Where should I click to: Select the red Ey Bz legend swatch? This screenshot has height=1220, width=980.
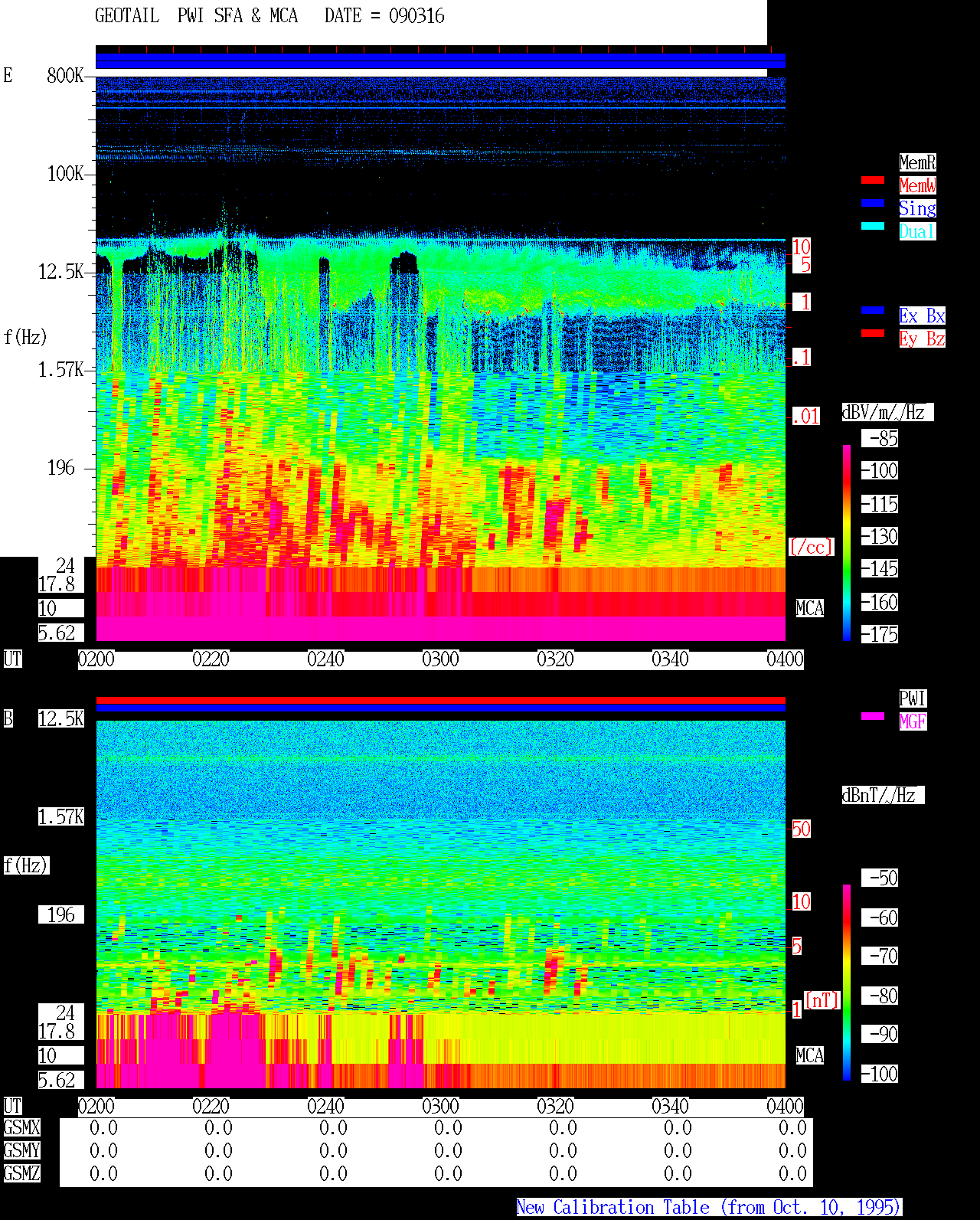coord(873,333)
